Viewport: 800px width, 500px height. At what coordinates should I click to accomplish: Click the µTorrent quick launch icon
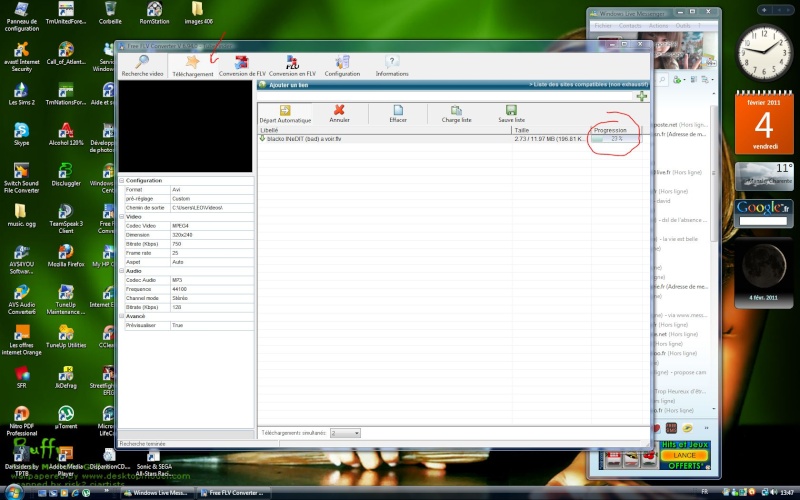tap(86, 493)
